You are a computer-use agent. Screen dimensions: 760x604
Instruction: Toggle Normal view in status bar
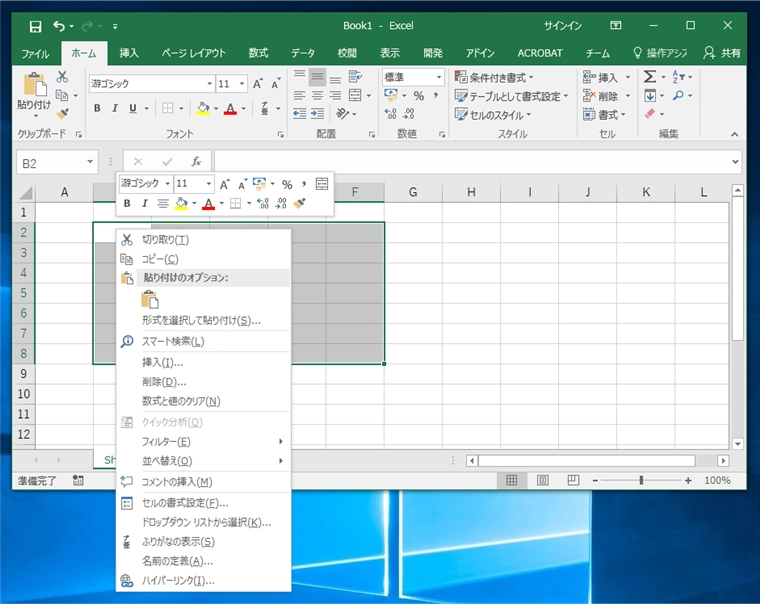point(512,480)
